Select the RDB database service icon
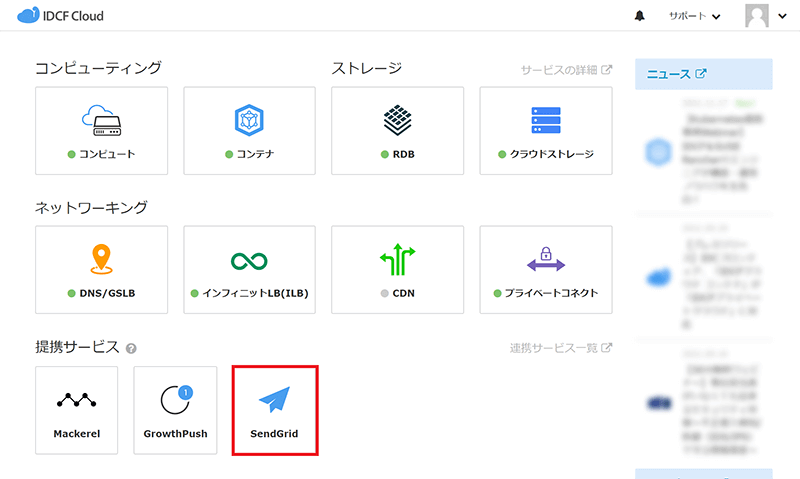The height and width of the screenshot is (479, 800). tap(397, 131)
